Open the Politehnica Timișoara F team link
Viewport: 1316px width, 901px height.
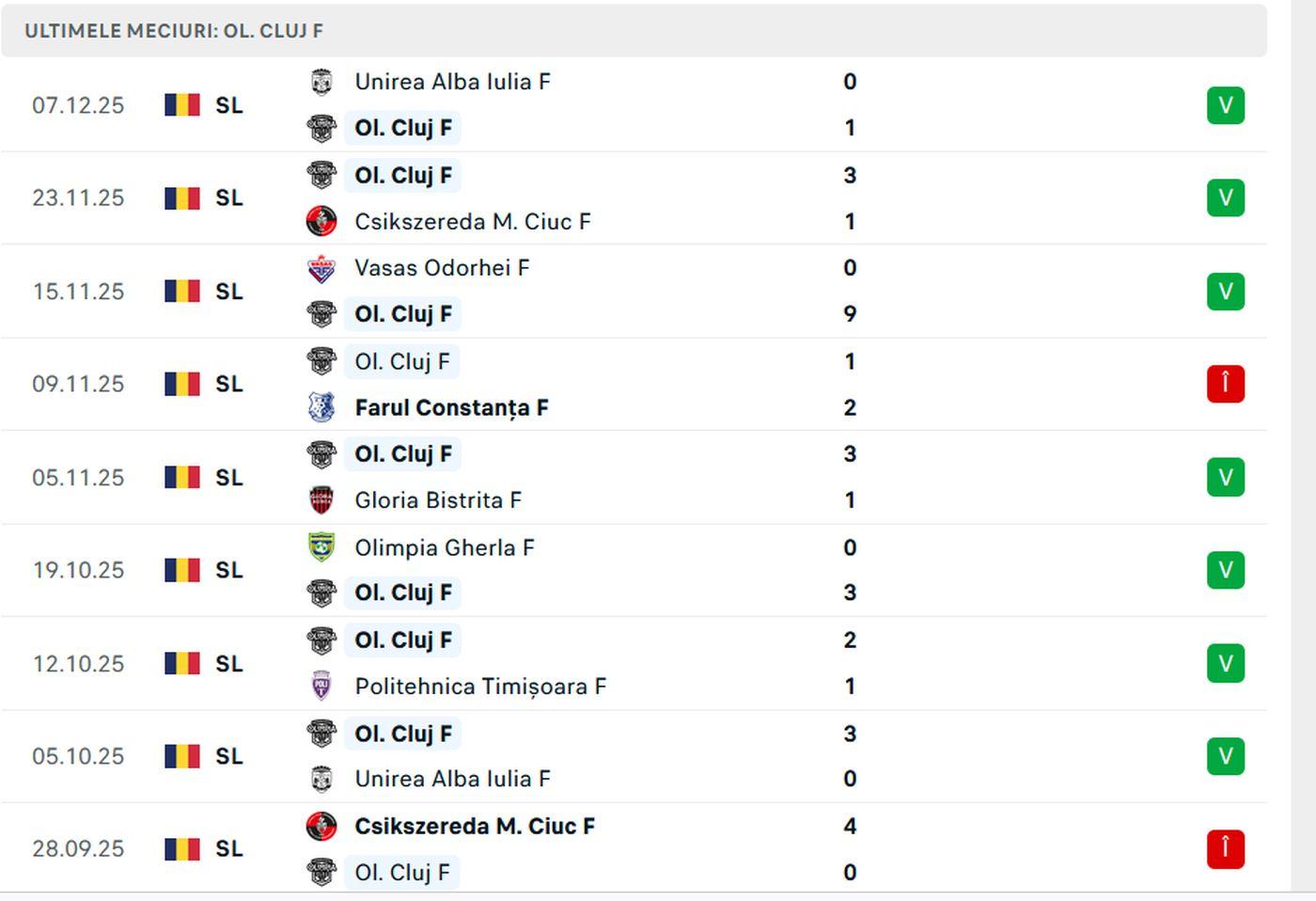click(480, 687)
